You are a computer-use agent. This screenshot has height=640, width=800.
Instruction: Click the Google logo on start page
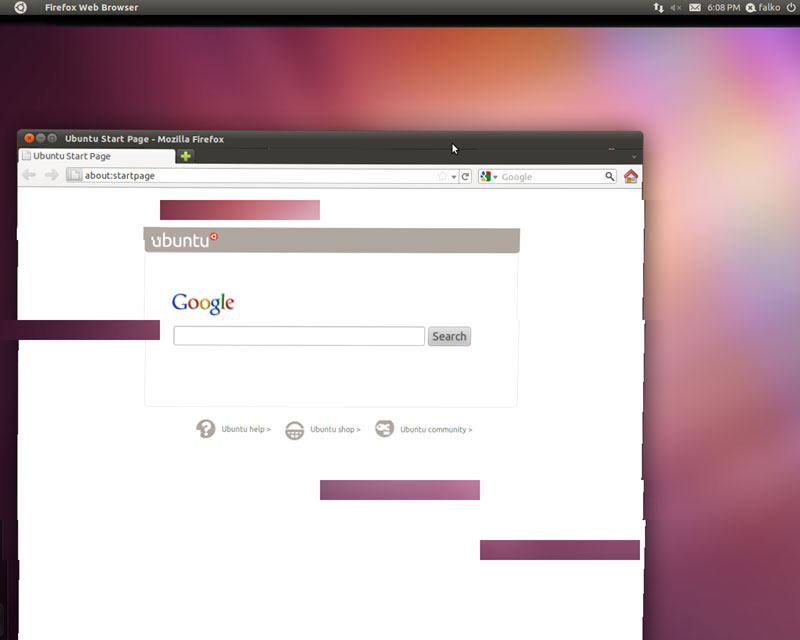pyautogui.click(x=203, y=303)
